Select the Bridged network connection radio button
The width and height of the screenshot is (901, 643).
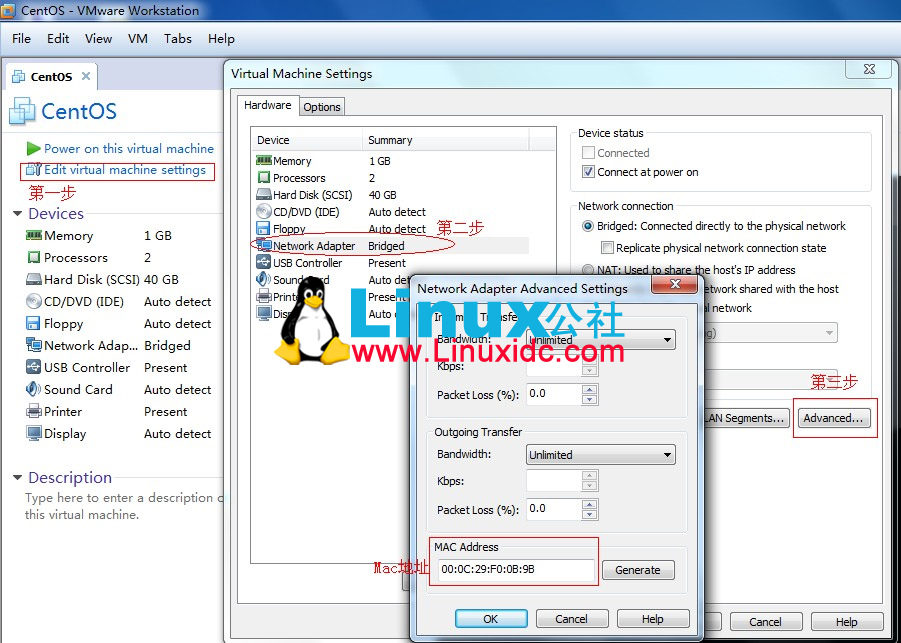[588, 226]
